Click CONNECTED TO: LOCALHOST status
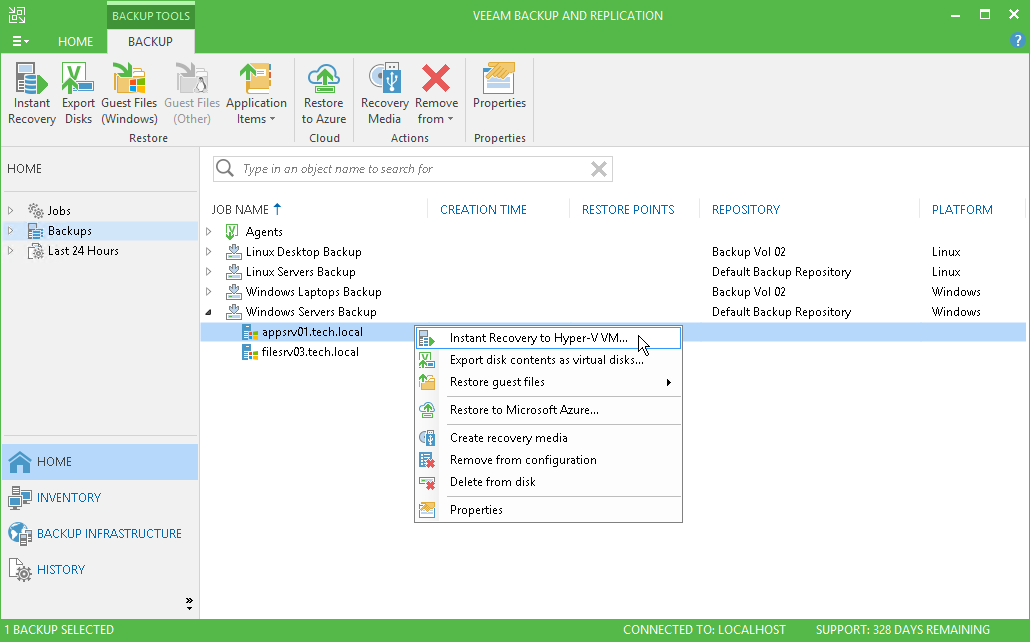Viewport: 1030px width, 642px height. [x=704, y=630]
